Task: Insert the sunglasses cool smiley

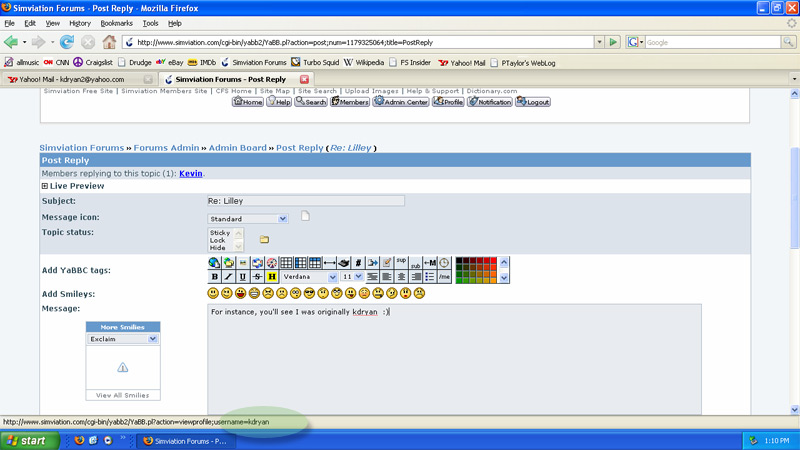Action: click(x=310, y=293)
